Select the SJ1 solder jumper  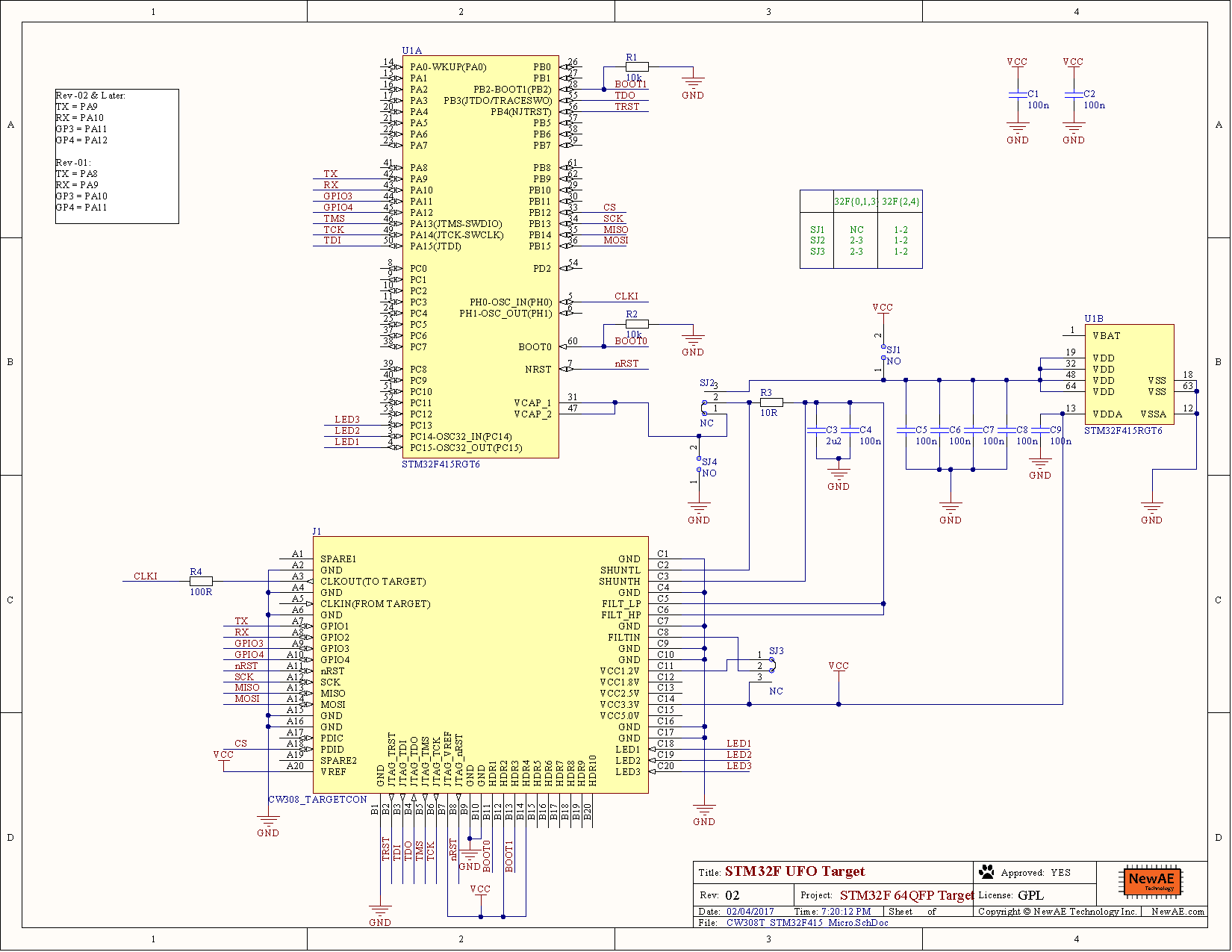883,354
